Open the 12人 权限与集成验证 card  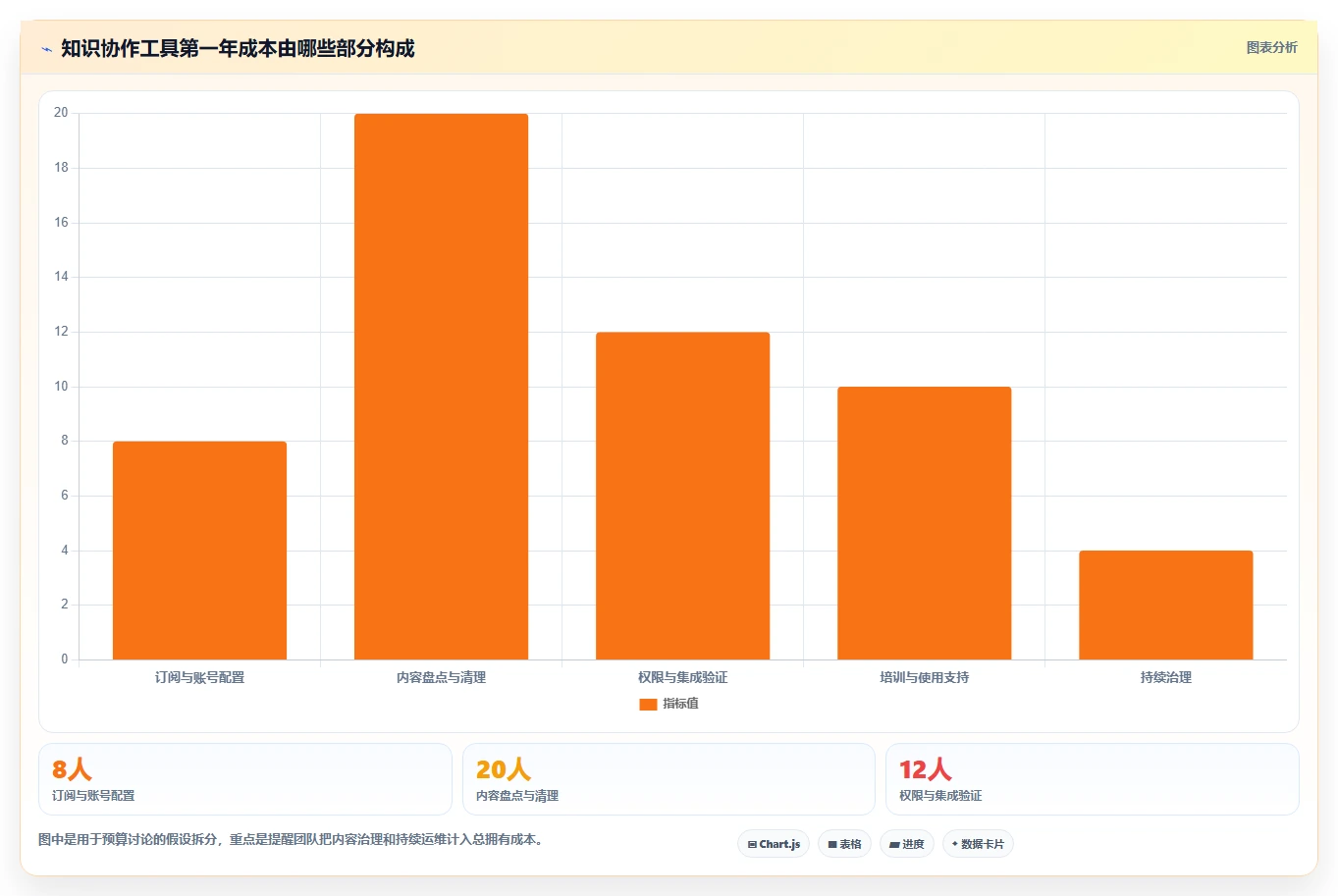[1092, 779]
